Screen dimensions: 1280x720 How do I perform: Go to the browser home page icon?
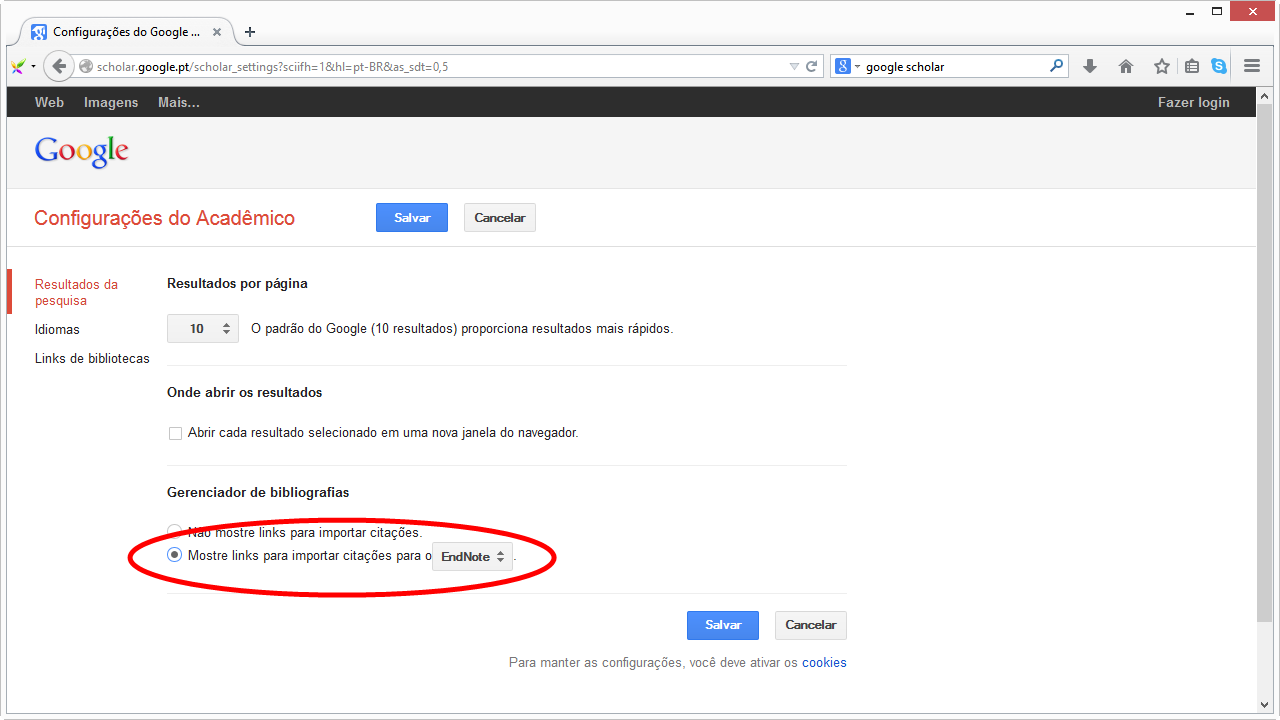[x=1126, y=66]
